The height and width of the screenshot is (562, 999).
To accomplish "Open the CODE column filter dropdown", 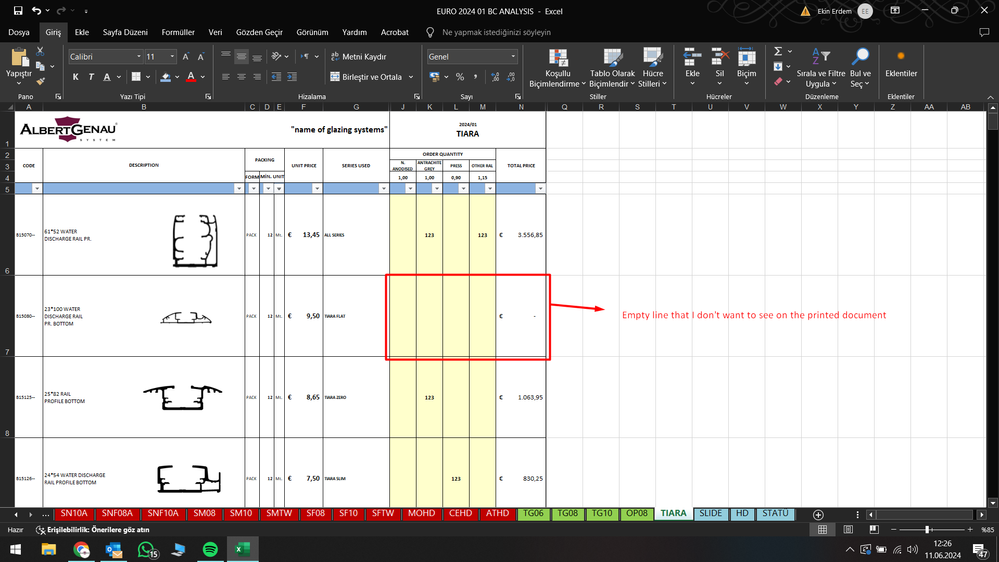I will click(x=36, y=189).
